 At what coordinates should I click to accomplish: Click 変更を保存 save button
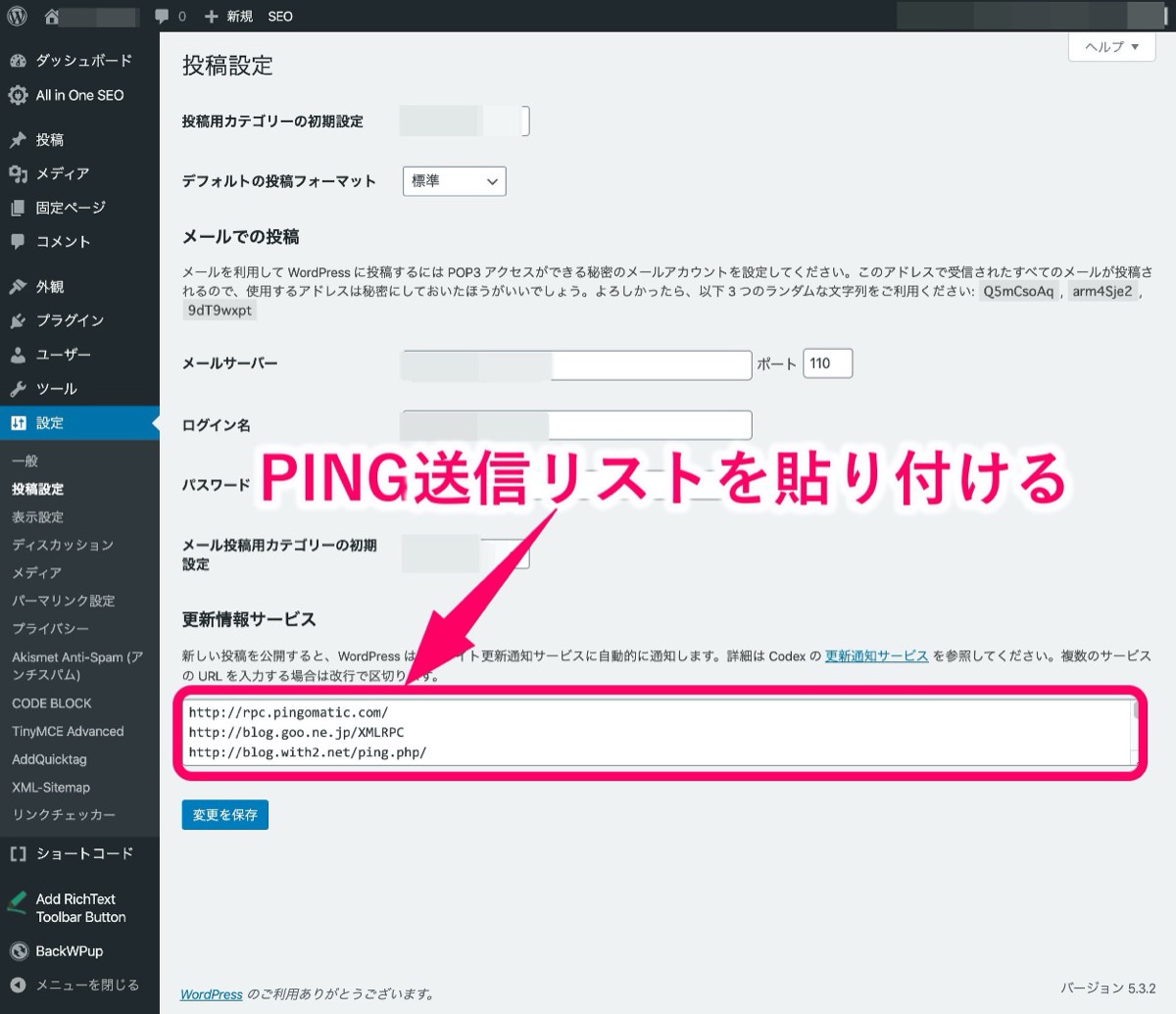pyautogui.click(x=224, y=815)
